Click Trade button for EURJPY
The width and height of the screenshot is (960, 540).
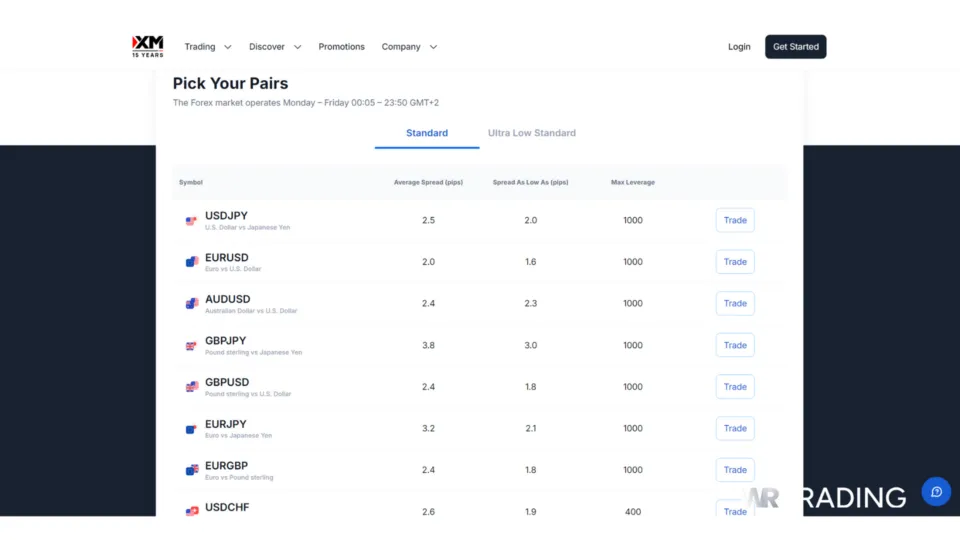click(x=735, y=428)
